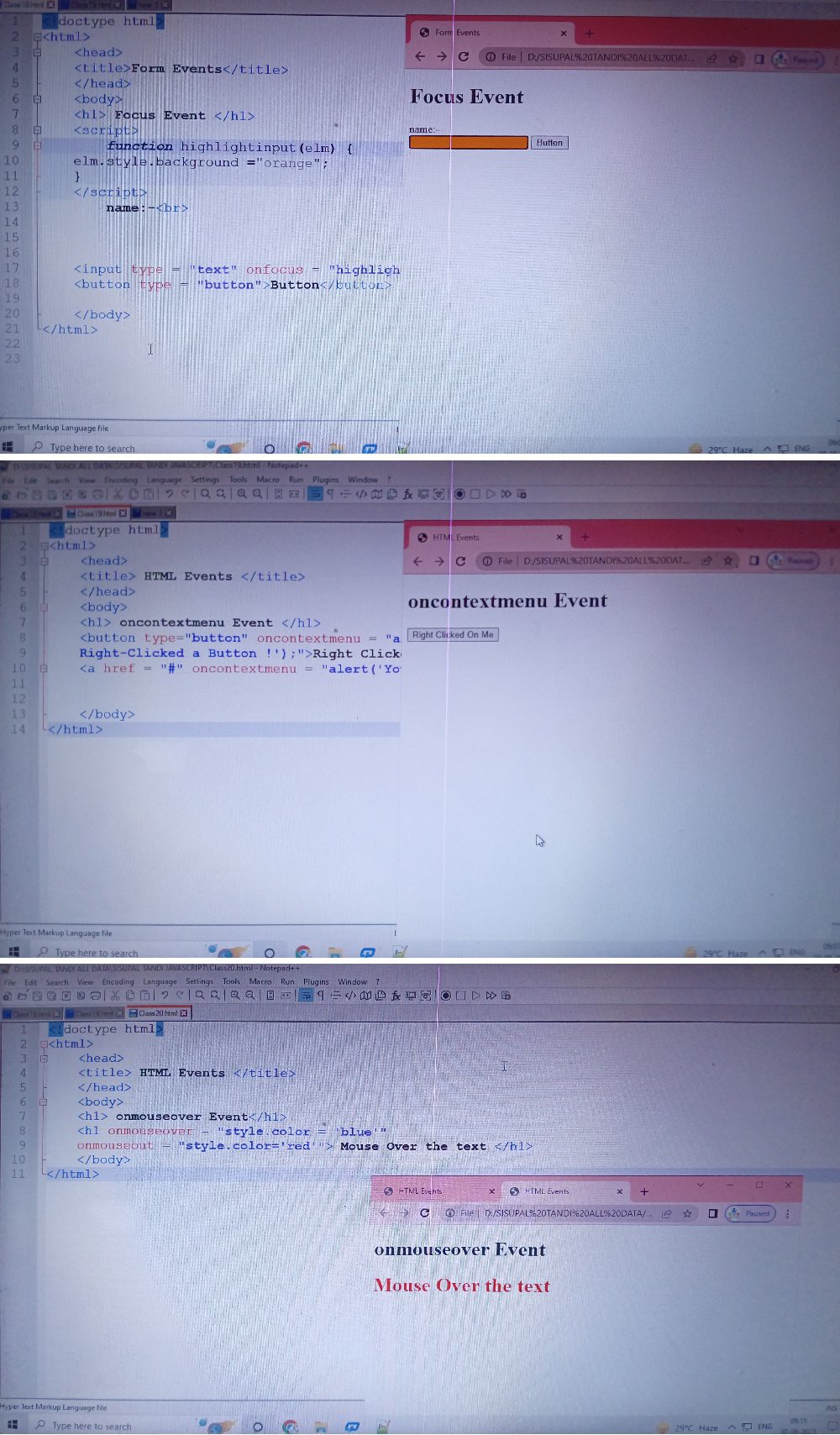Open new tab in Form Events browser
The width and height of the screenshot is (840, 1435).
[x=589, y=34]
